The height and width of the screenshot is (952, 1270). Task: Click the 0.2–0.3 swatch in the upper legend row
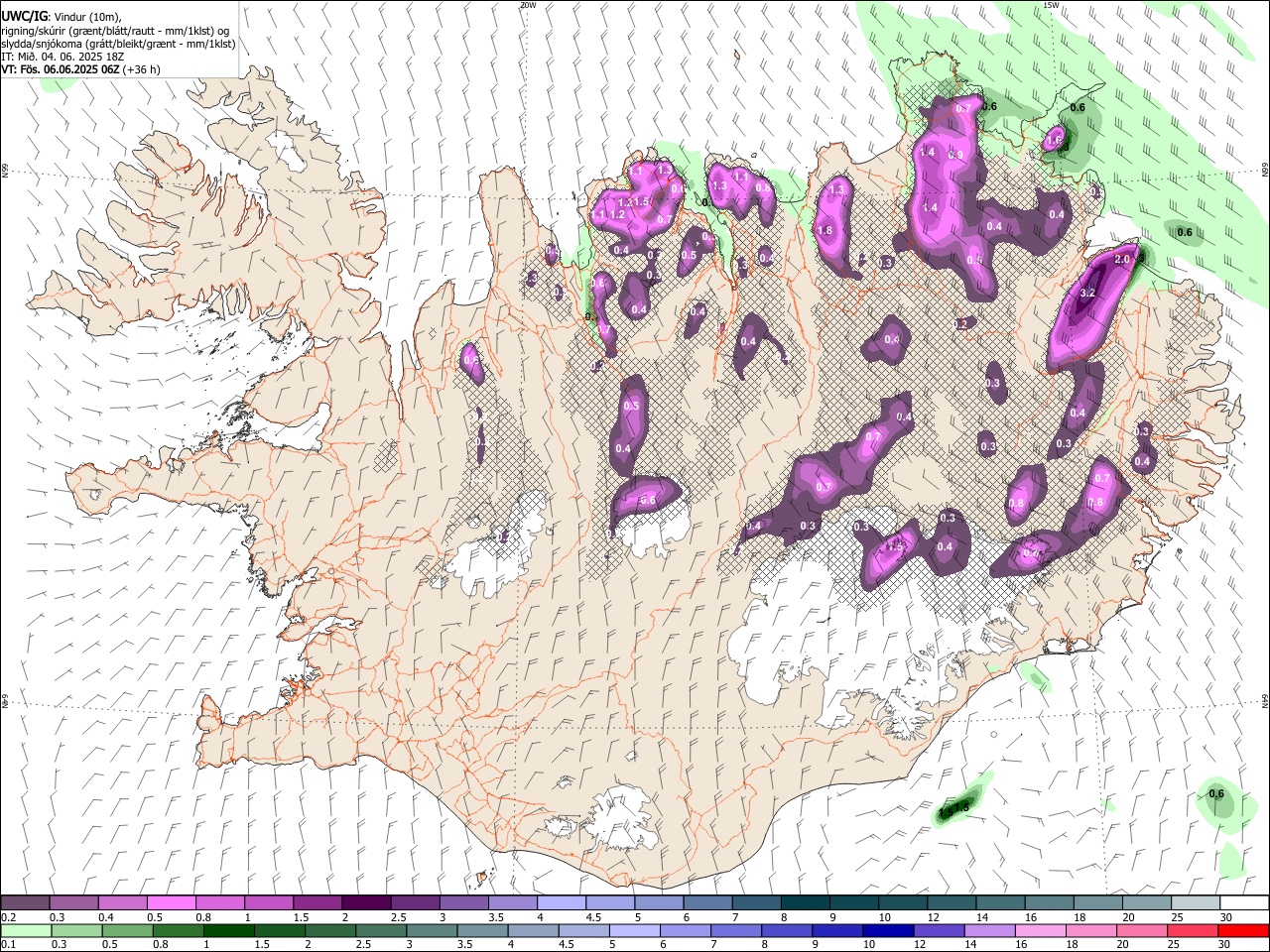pos(26,903)
